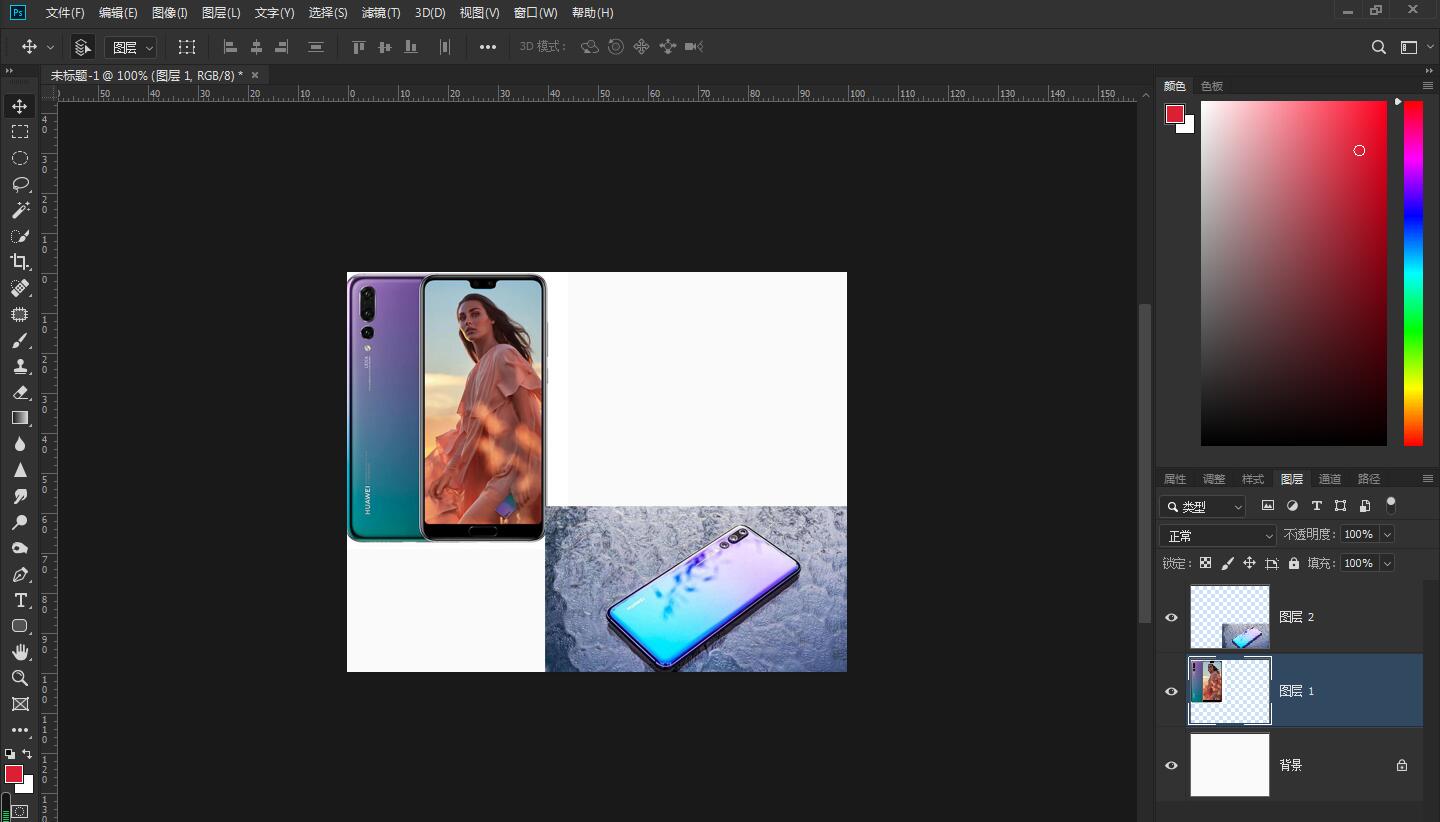The image size is (1440, 822).
Task: Switch to the 通道 tab
Action: click(x=1329, y=479)
